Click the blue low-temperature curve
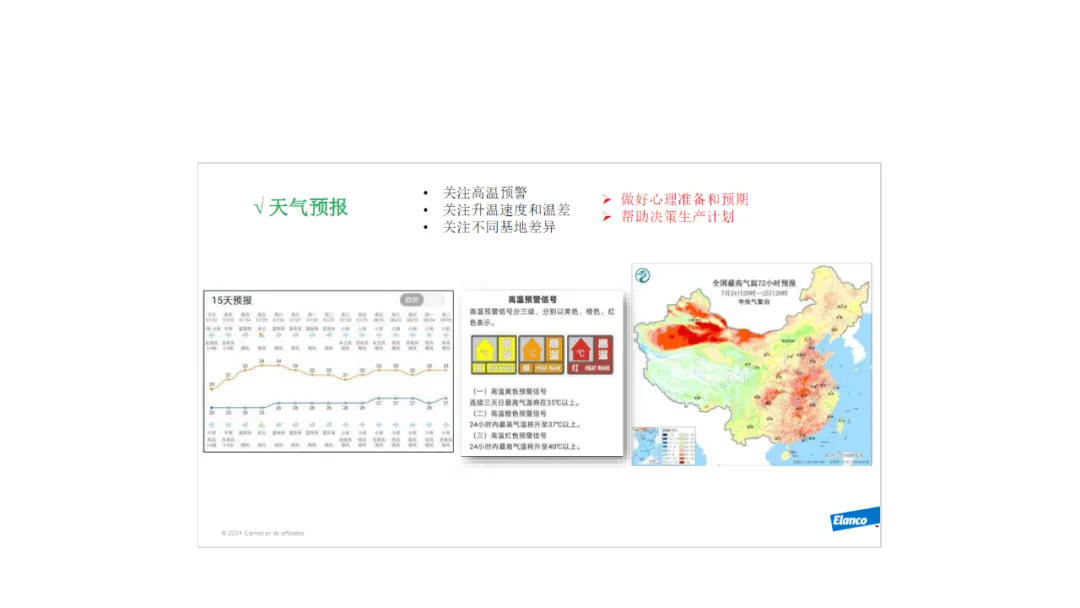This screenshot has width=1080, height=608. pos(329,403)
